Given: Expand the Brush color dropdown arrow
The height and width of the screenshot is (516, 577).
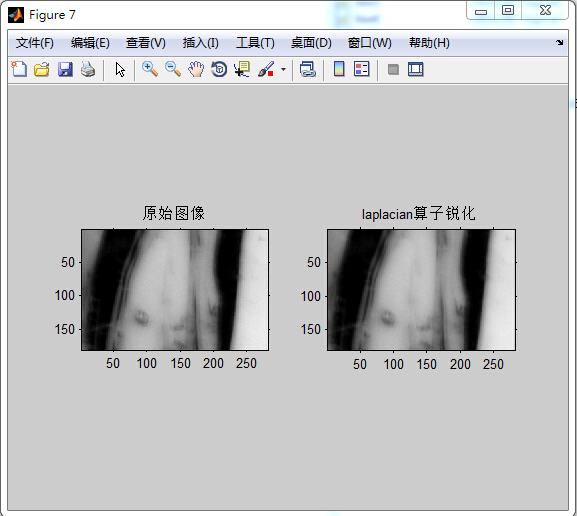Looking at the screenshot, I should (283, 69).
